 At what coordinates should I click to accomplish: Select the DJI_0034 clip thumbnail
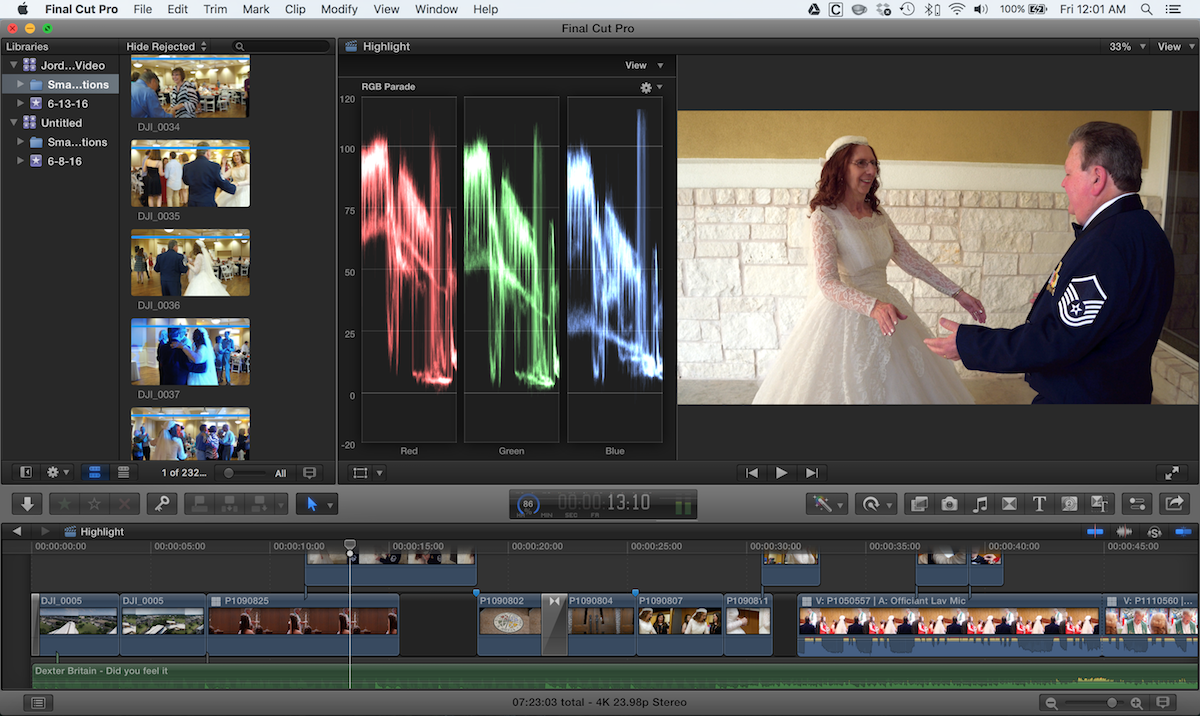190,86
